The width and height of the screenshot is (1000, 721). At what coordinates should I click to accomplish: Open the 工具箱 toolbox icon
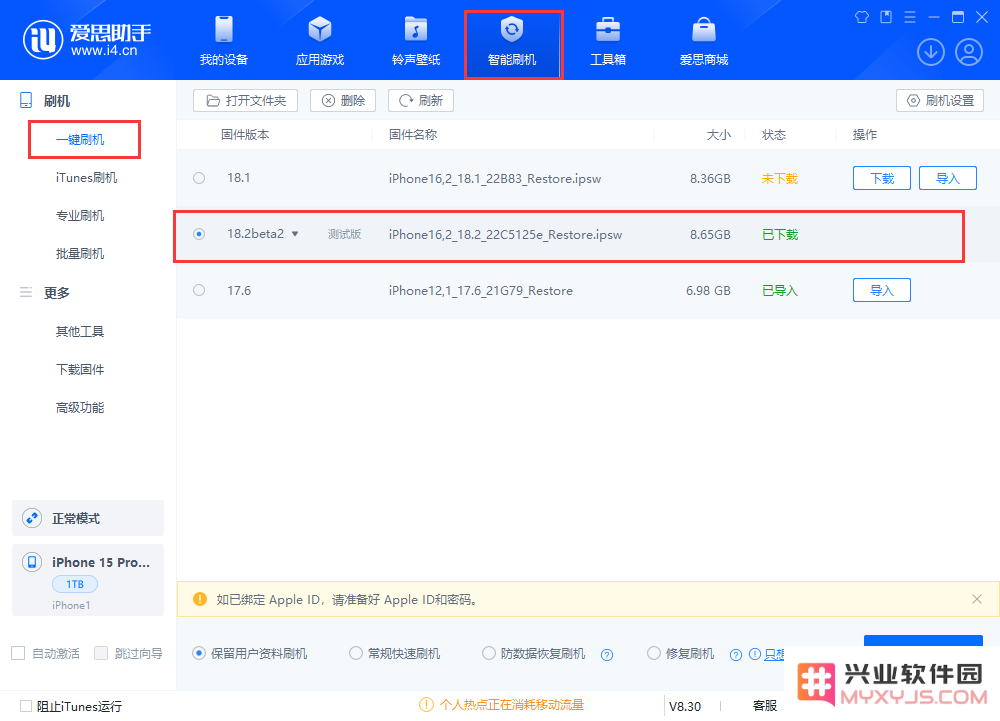click(608, 30)
